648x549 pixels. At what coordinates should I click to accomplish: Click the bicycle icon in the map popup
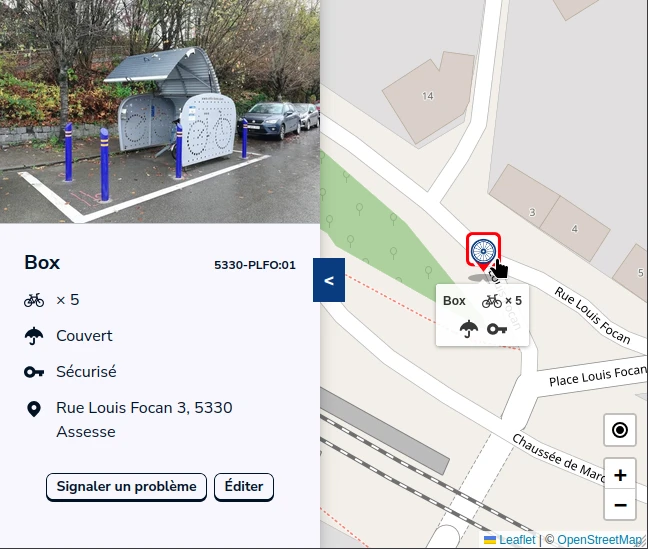tap(492, 301)
